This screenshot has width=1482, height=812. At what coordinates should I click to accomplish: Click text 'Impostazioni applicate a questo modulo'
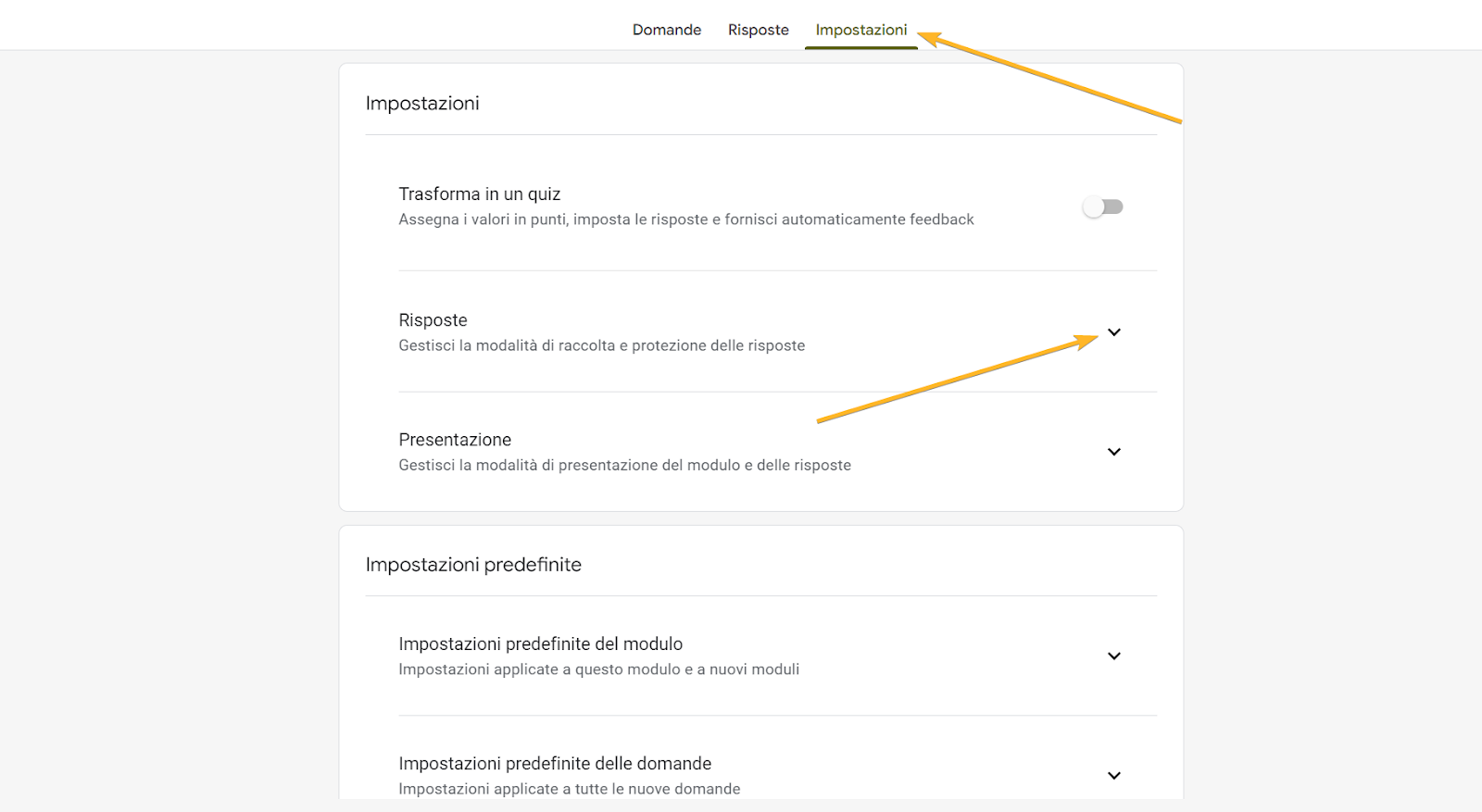pyautogui.click(x=598, y=669)
